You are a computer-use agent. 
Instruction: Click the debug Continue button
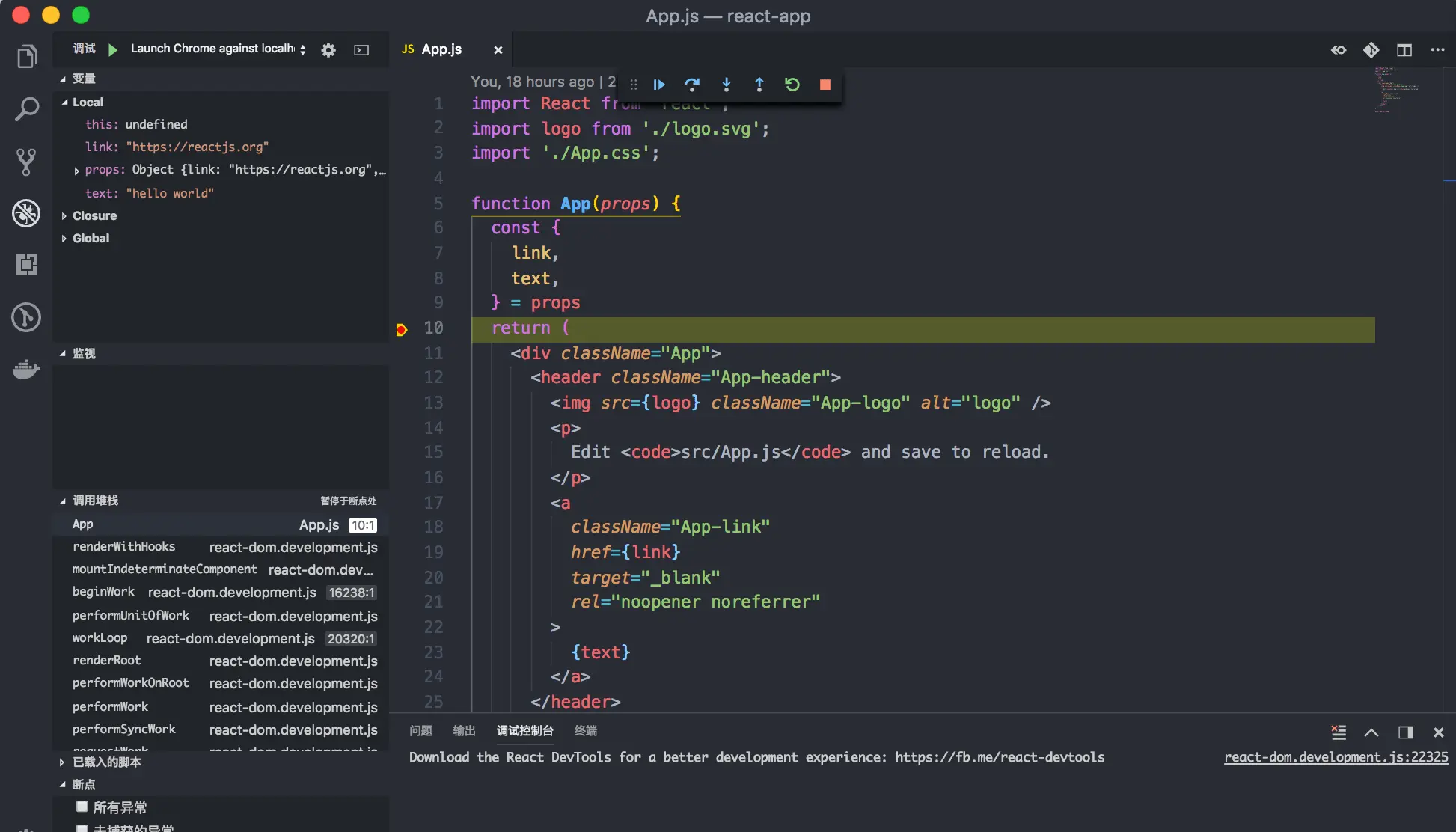point(659,85)
